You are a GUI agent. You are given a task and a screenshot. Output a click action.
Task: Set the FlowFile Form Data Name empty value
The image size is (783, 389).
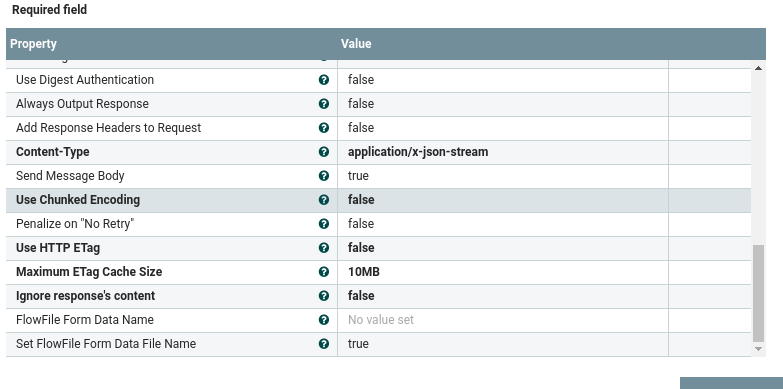click(503, 320)
